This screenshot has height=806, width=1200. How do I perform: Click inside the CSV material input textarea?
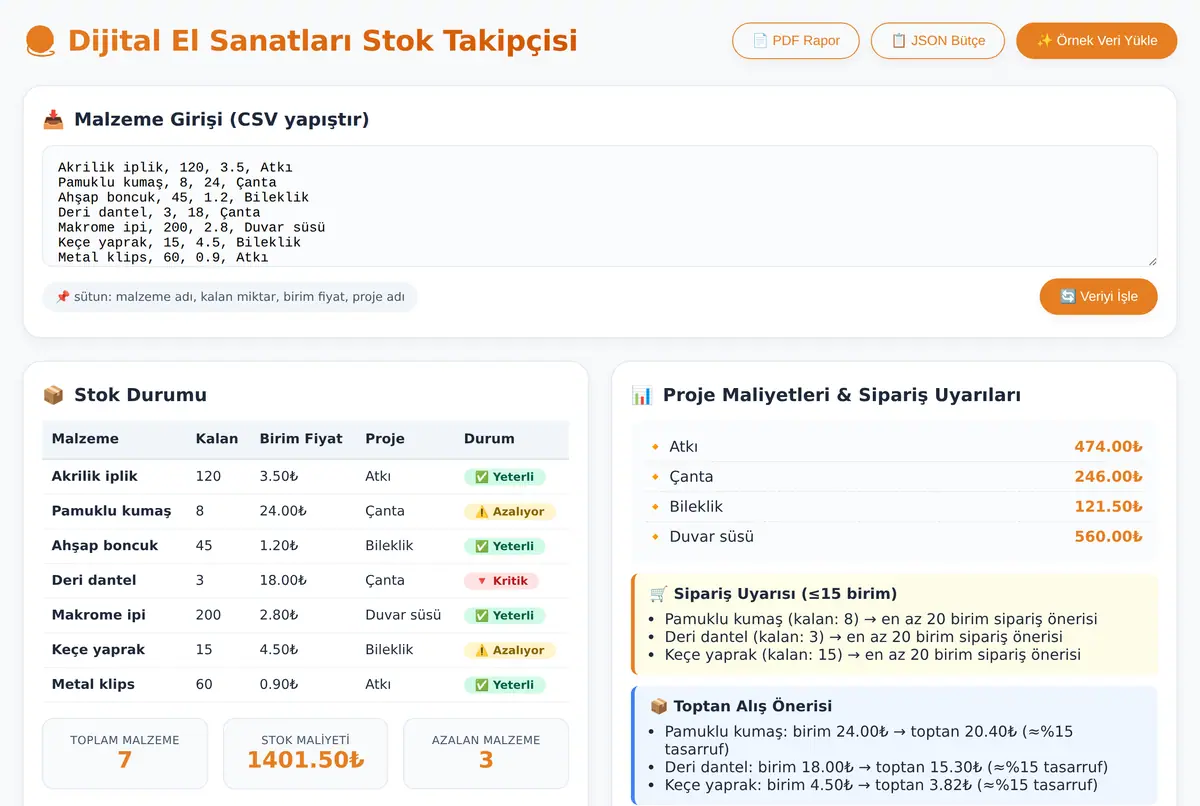pyautogui.click(x=600, y=206)
